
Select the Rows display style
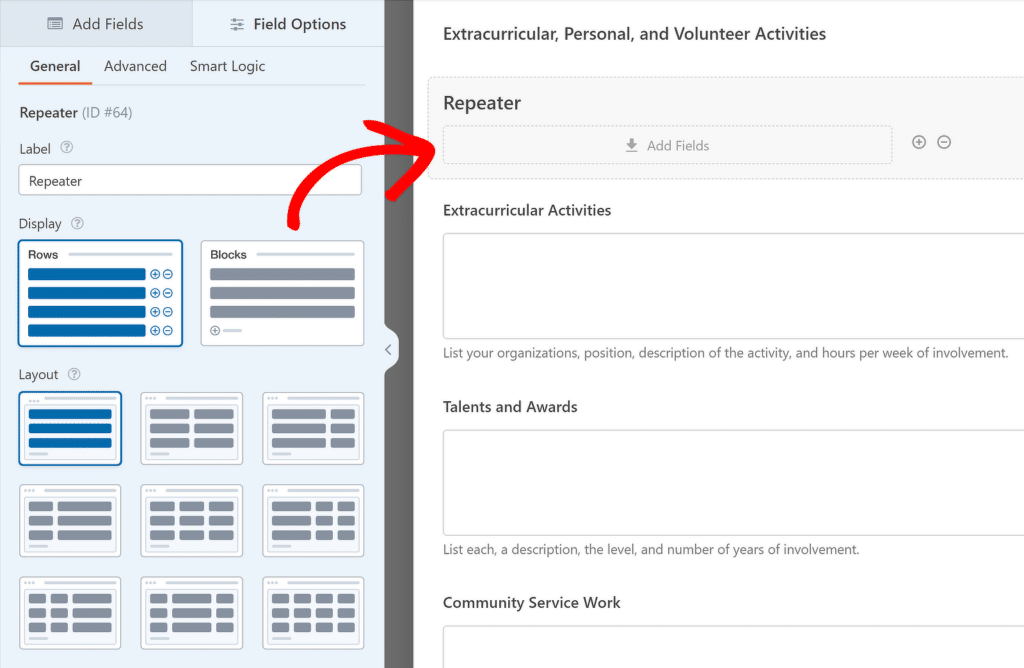point(100,292)
